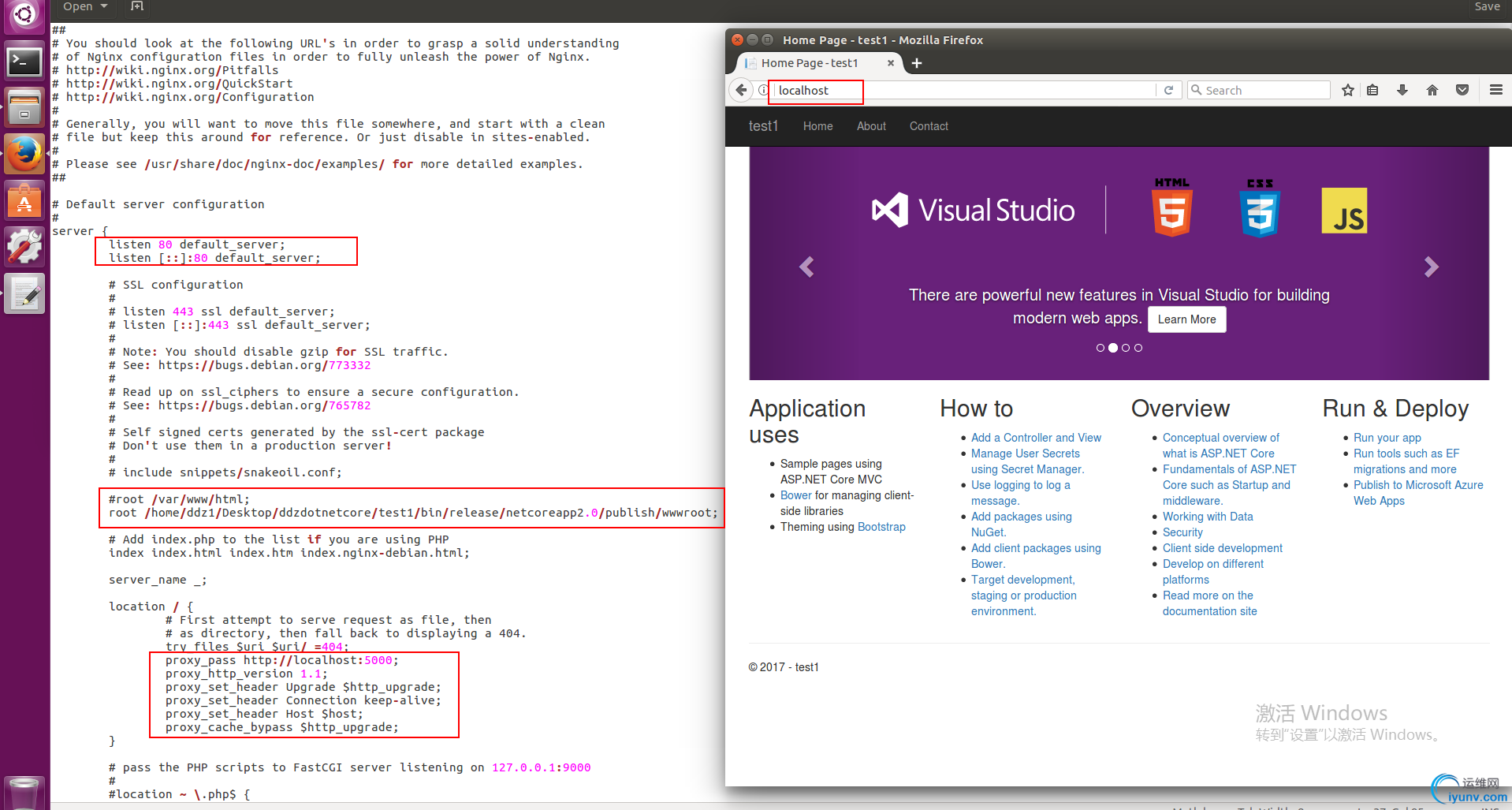Close the Home Page - test1 tab
Image resolution: width=1512 pixels, height=810 pixels.
point(891,63)
